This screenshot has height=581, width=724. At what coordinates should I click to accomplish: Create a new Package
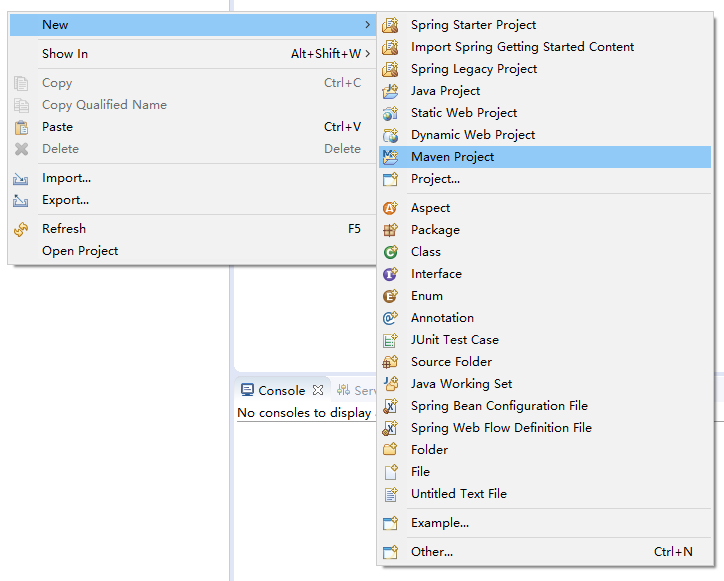pyautogui.click(x=545, y=230)
